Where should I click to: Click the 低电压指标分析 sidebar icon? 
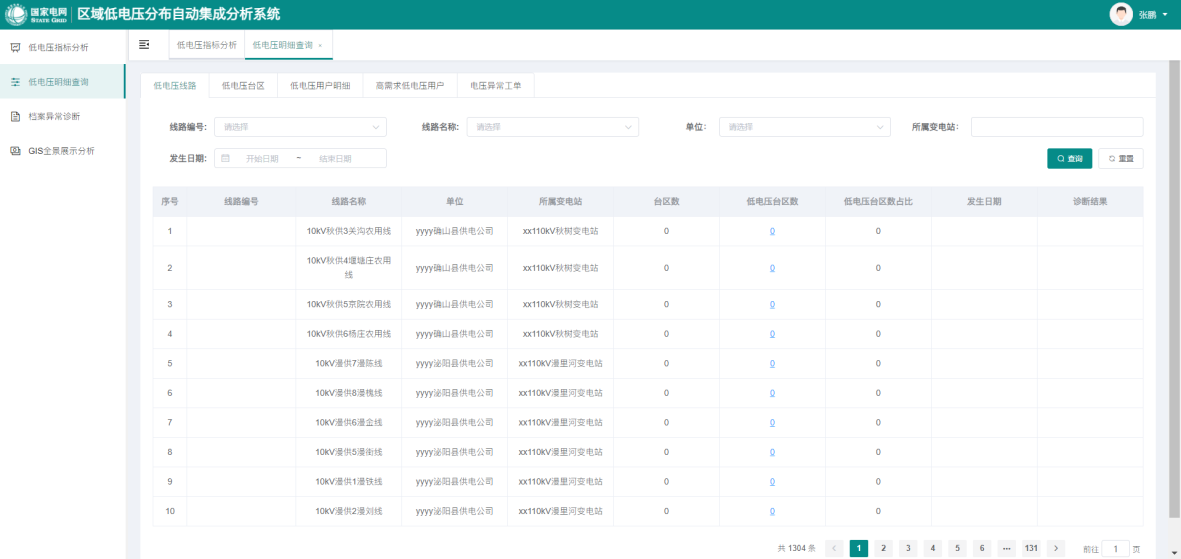[x=15, y=47]
